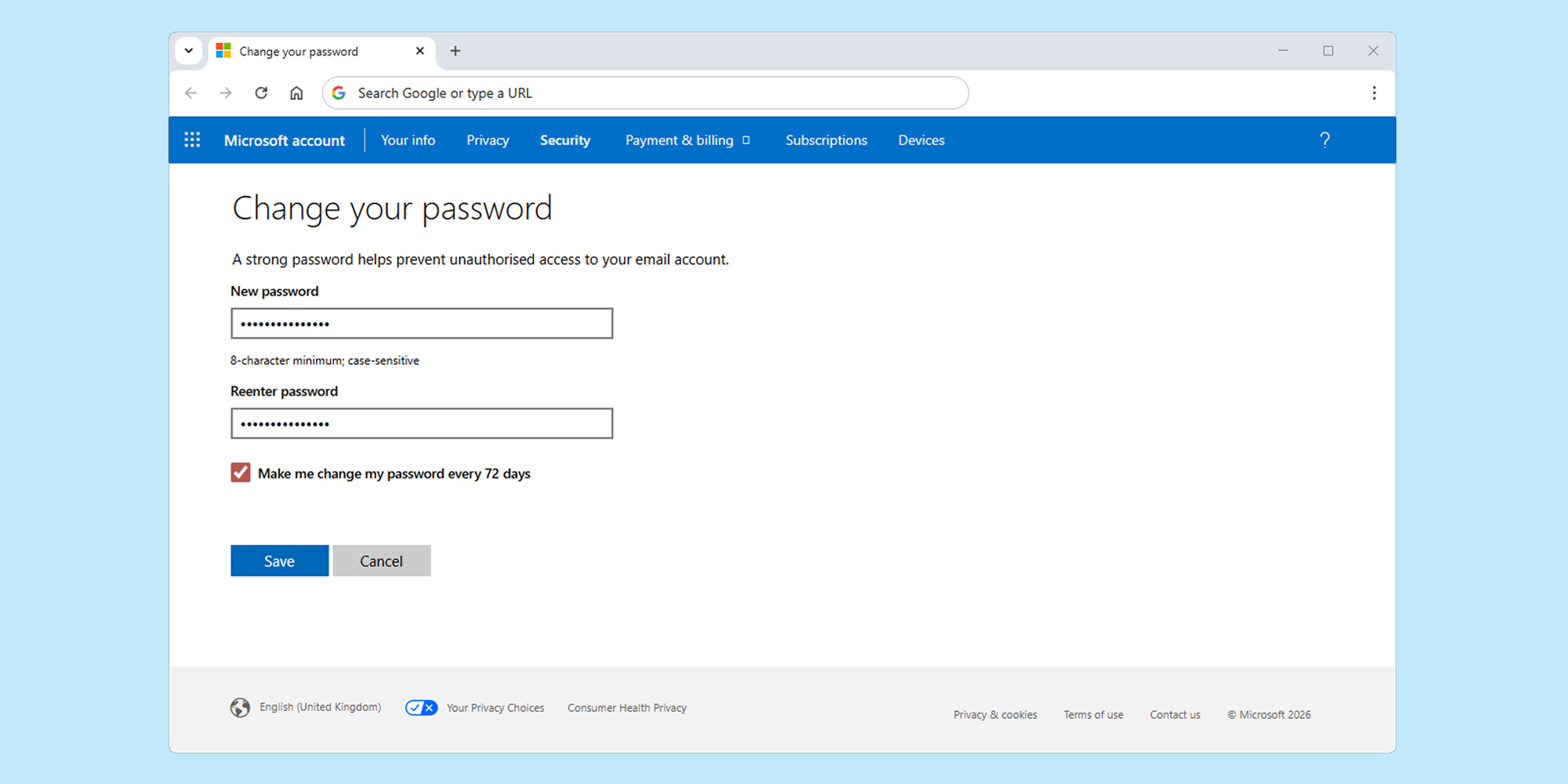
Task: Select the Change your password browser tab
Action: [298, 50]
